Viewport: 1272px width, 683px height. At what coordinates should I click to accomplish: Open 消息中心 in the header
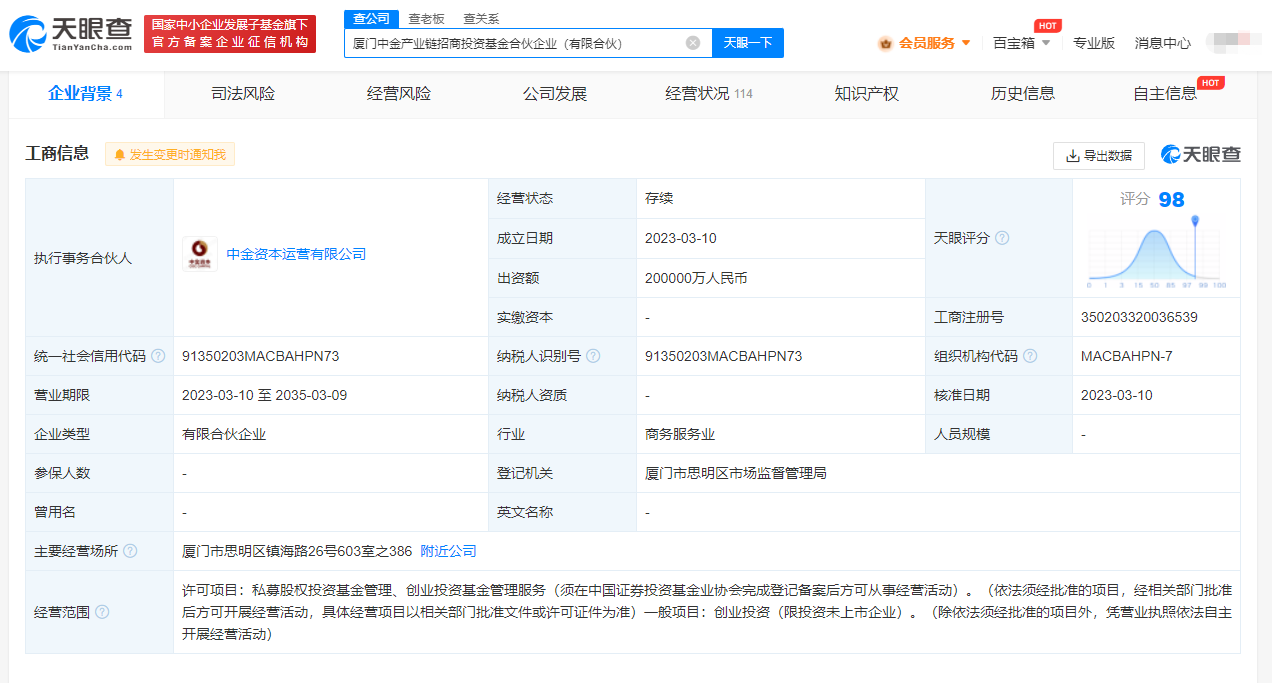pyautogui.click(x=1163, y=43)
